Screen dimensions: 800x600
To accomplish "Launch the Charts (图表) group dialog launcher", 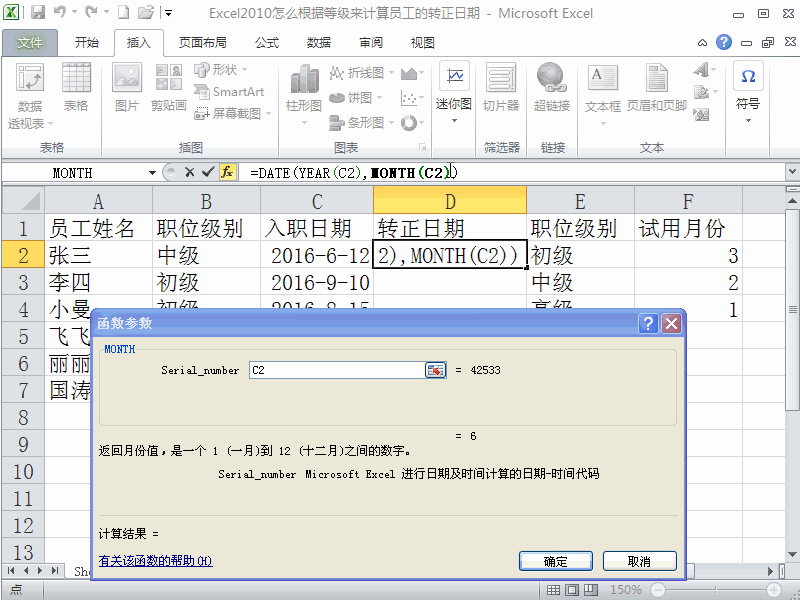I will [x=422, y=147].
